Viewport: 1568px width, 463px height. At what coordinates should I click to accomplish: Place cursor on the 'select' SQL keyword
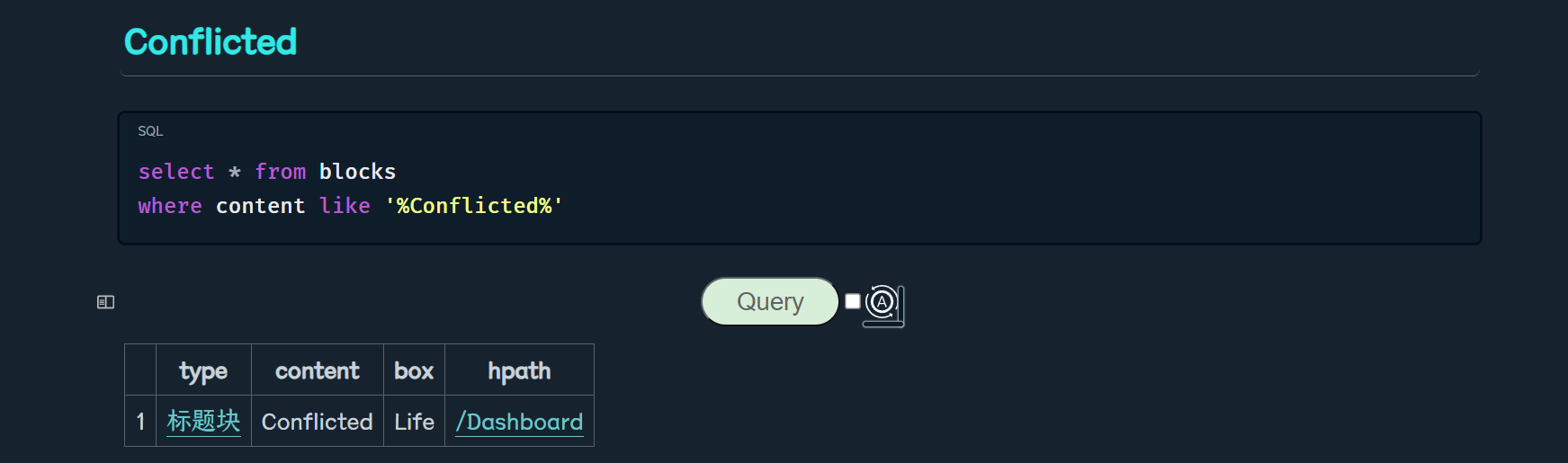[176, 172]
